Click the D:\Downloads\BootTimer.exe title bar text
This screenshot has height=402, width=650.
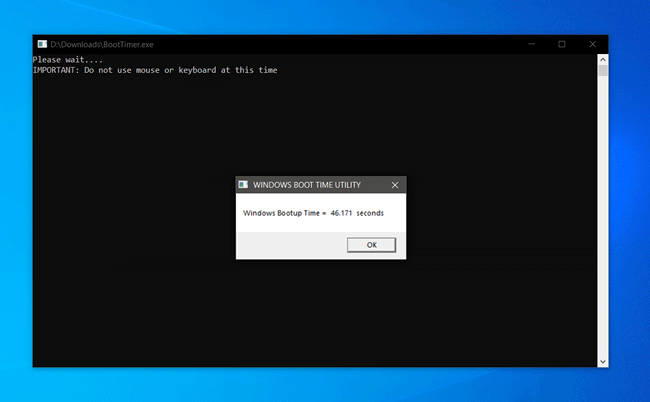[96, 44]
